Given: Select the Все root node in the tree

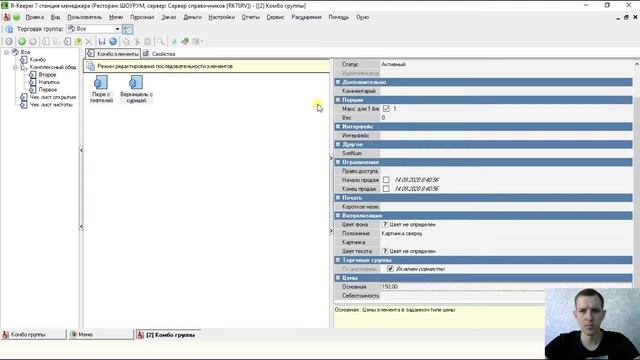Looking at the screenshot, I should (x=25, y=52).
